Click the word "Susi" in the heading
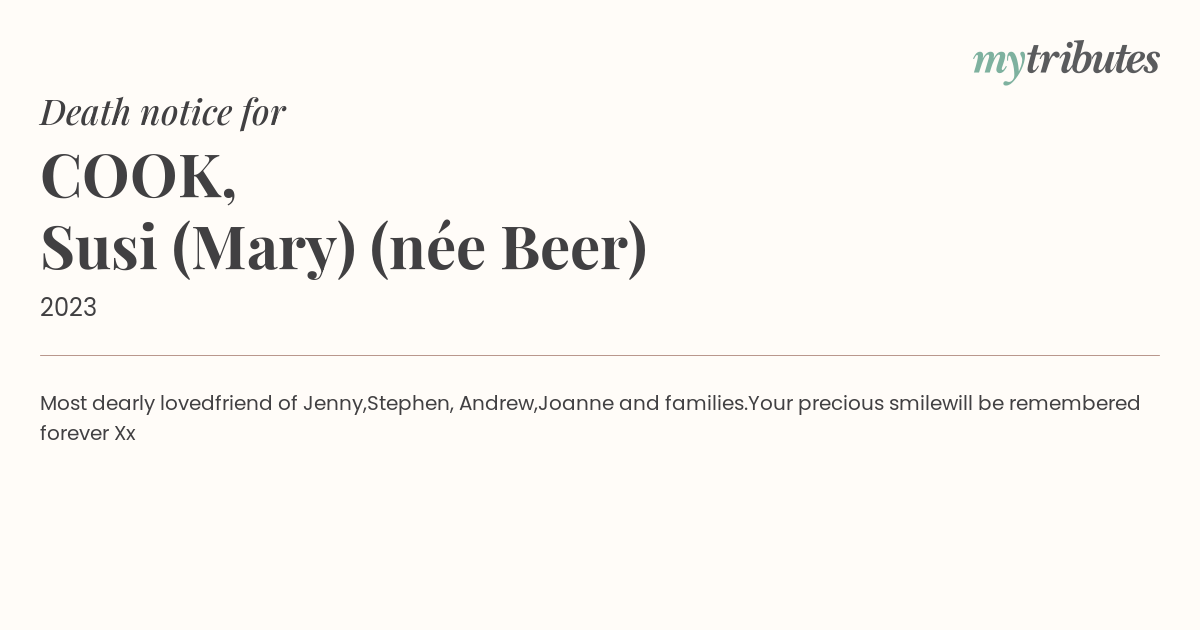The height and width of the screenshot is (630, 1200). pyautogui.click(x=99, y=248)
